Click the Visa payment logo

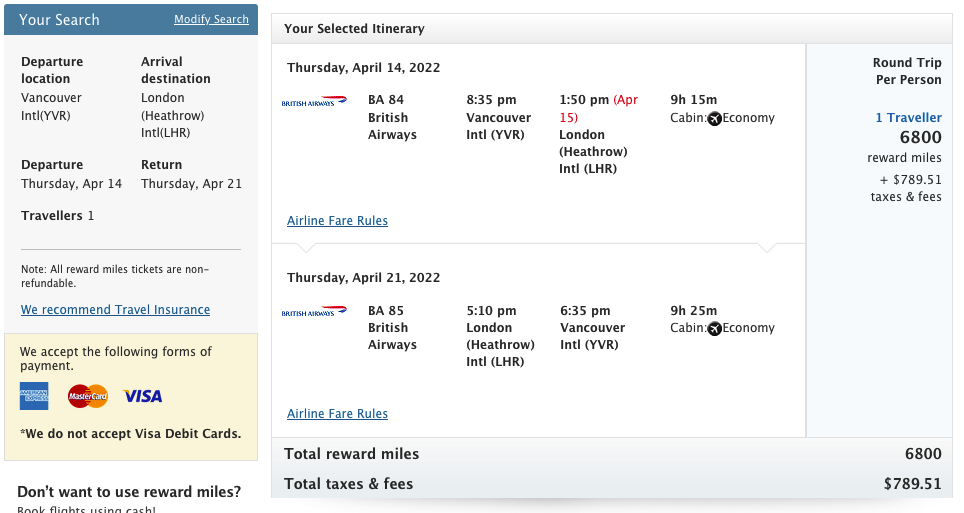(x=142, y=397)
